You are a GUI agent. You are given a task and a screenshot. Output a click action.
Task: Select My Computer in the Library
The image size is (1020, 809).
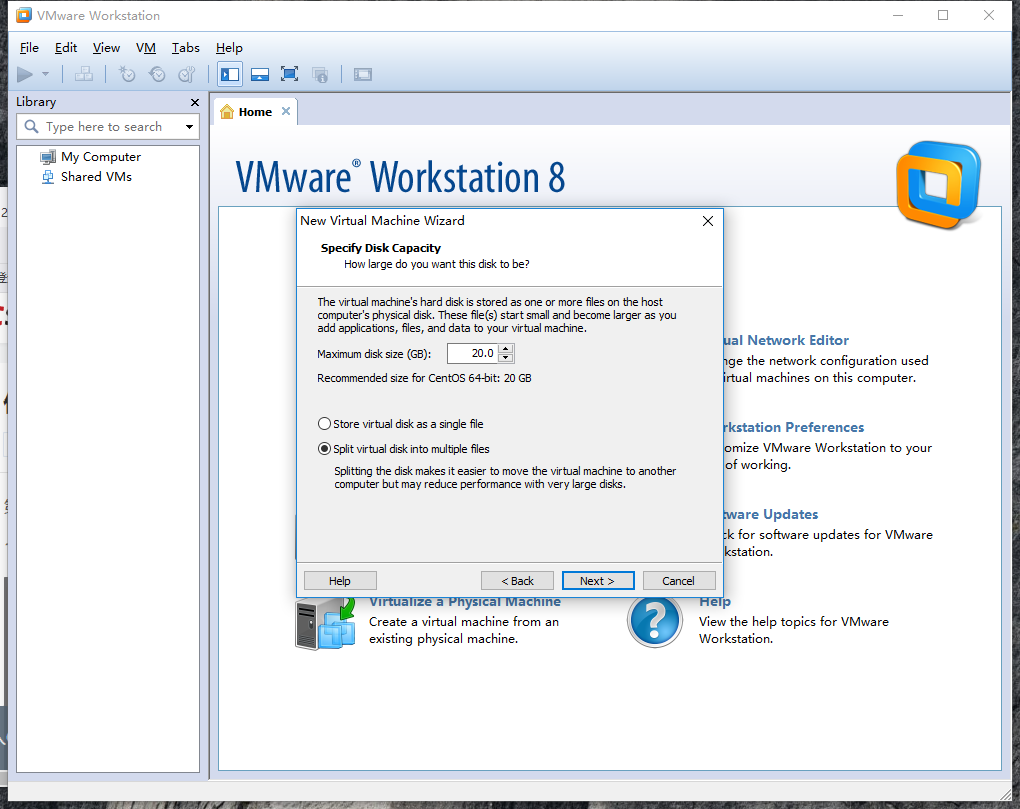[101, 157]
